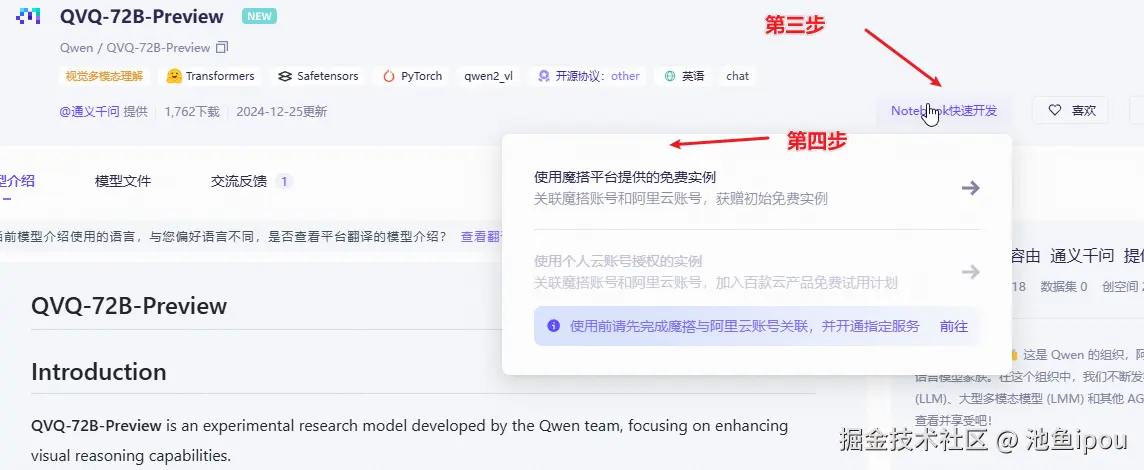This screenshot has height=470, width=1144.
Task: Copy the Qwen / QVQ-72B-Preview model path
Action: (223, 47)
